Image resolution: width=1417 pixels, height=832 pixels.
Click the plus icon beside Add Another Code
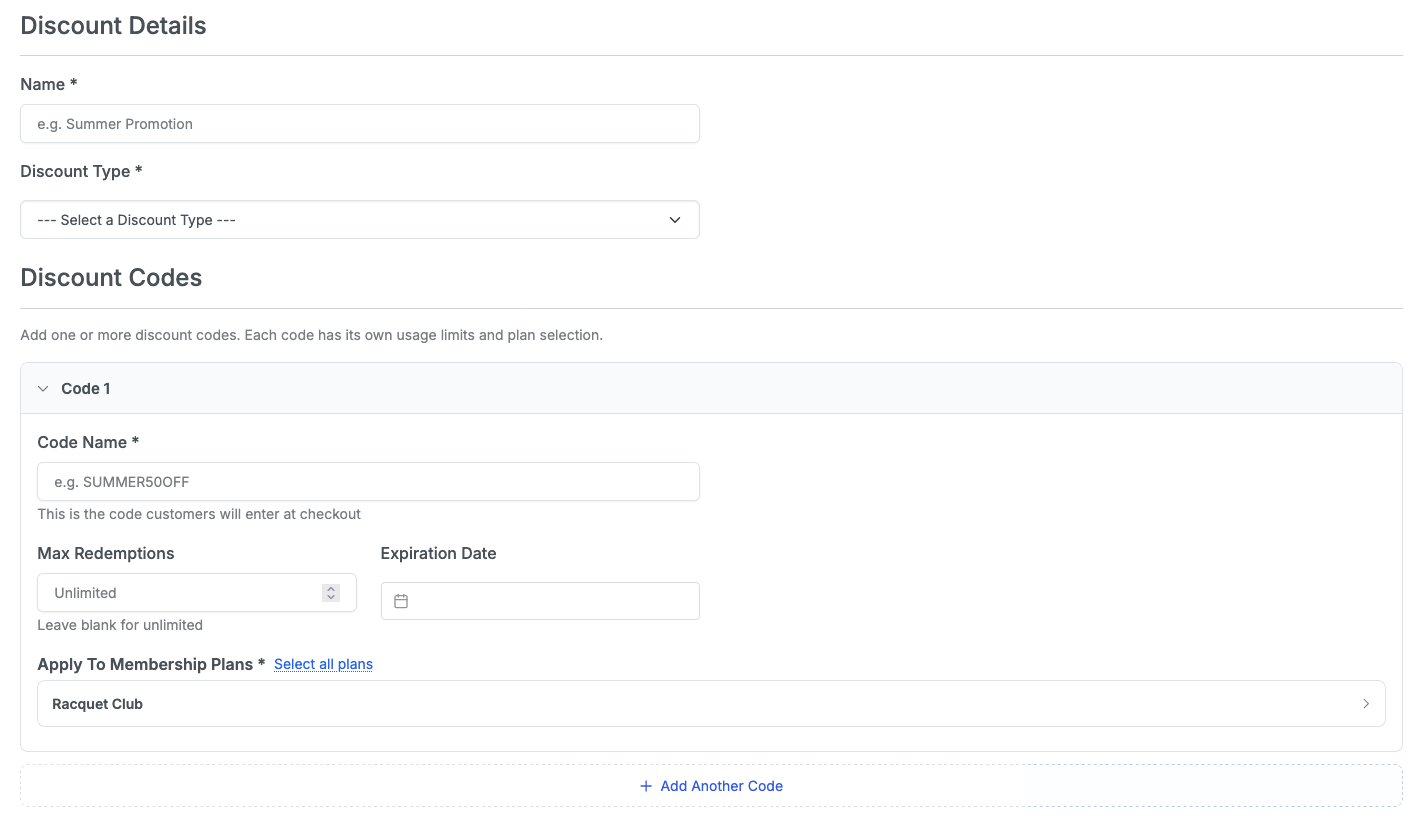click(646, 786)
